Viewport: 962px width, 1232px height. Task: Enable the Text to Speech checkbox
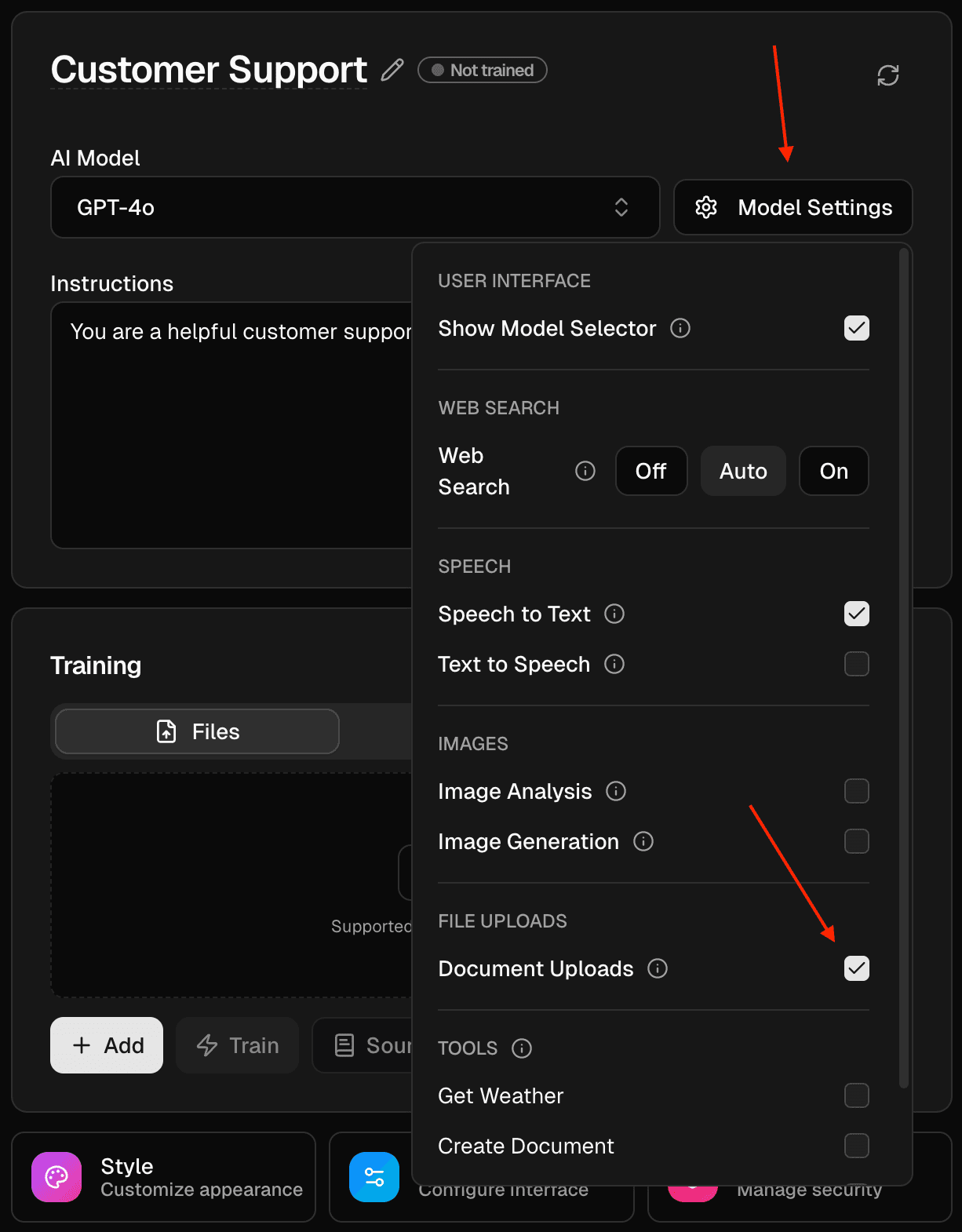856,664
